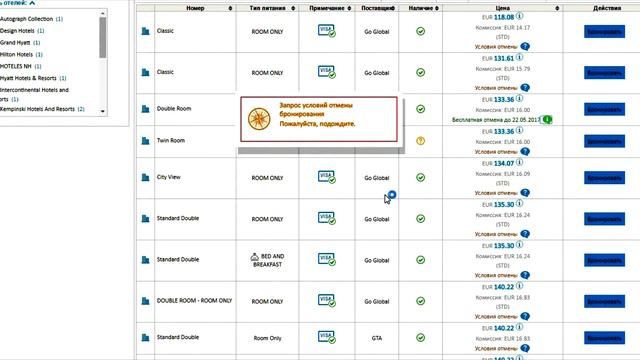
Task: Click Действия column header
Action: point(607,8)
